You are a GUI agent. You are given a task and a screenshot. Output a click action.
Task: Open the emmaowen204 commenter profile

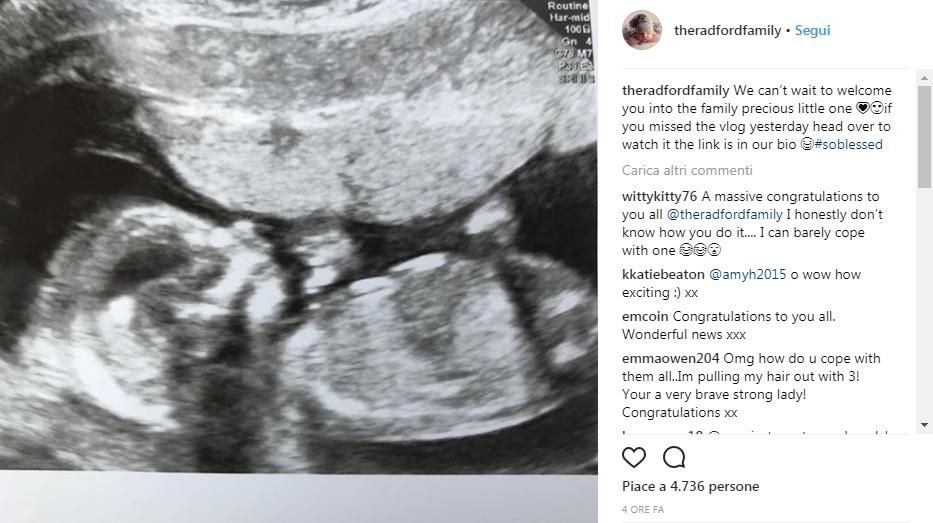point(671,358)
